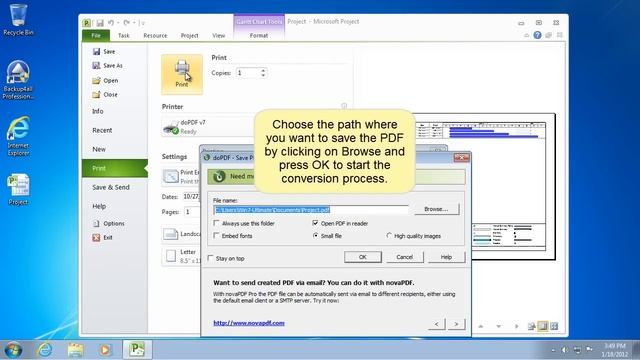Select Internet Explorer desktop shortcut
The image size is (640, 360).
pyautogui.click(x=18, y=136)
